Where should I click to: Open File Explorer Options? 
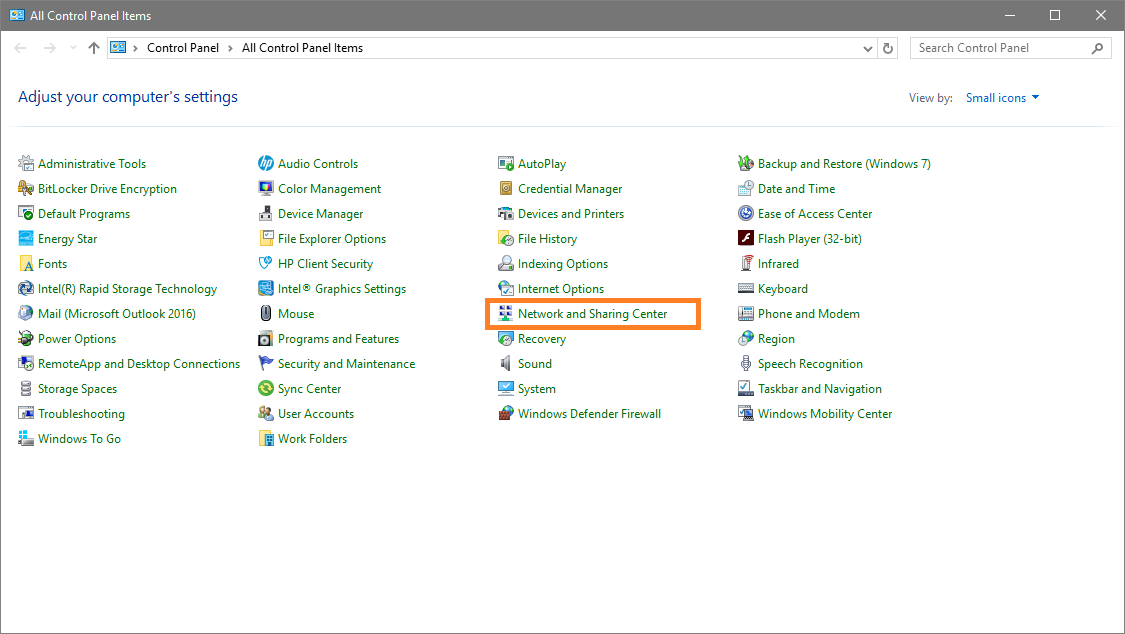332,239
